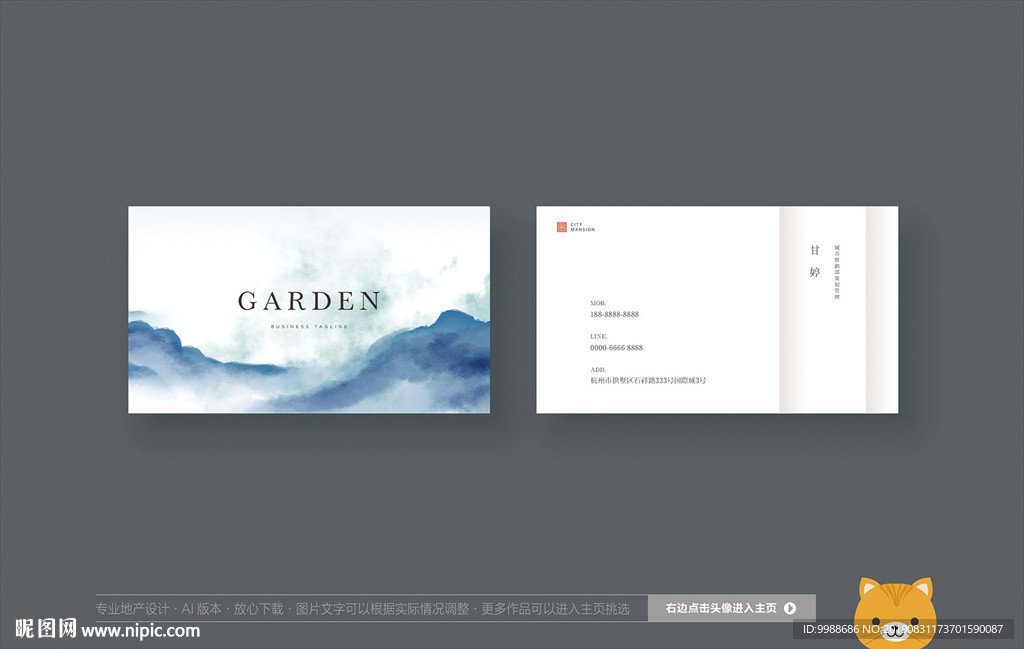Select the GARDEN card front thumbnail

tap(309, 309)
